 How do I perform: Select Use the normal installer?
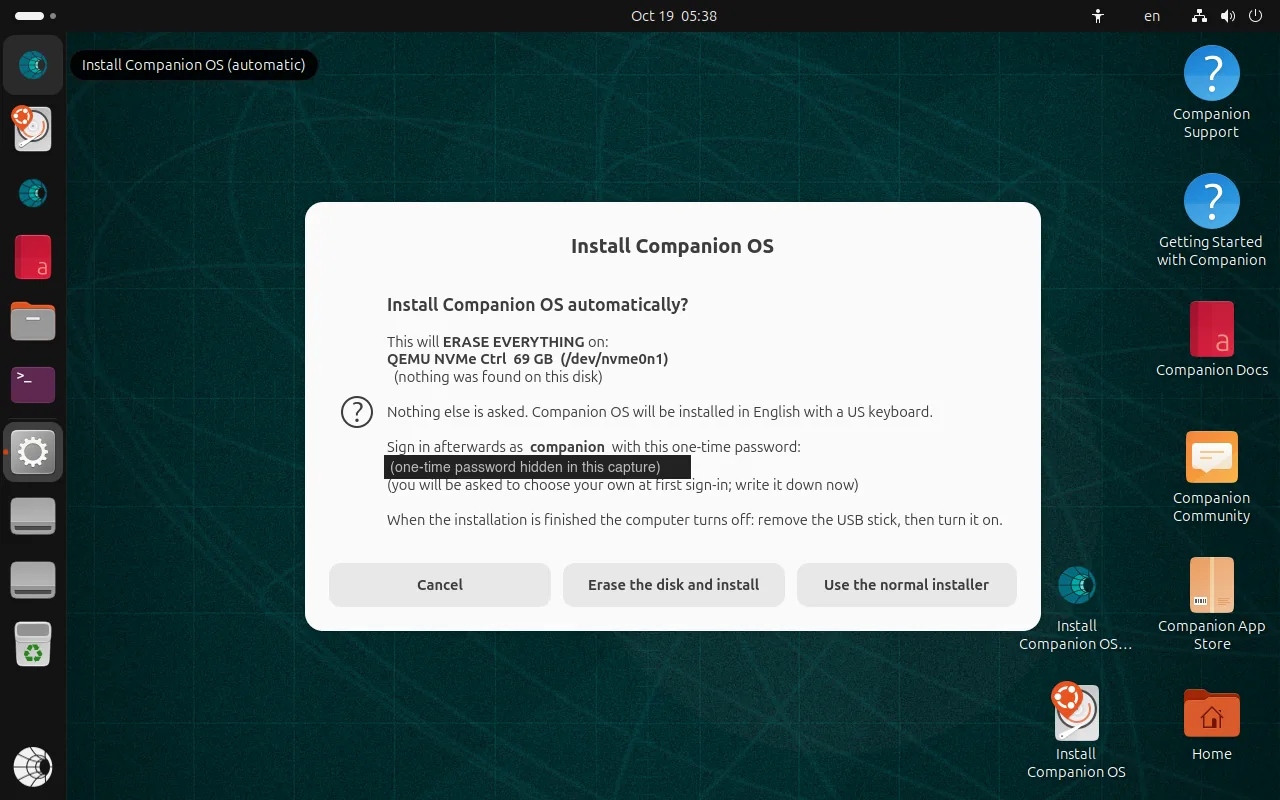(906, 585)
